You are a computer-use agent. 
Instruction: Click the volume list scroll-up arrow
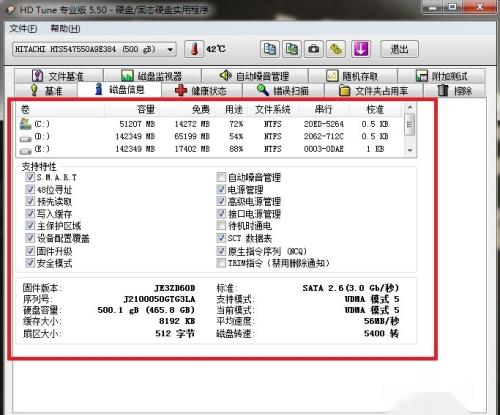[x=410, y=108]
